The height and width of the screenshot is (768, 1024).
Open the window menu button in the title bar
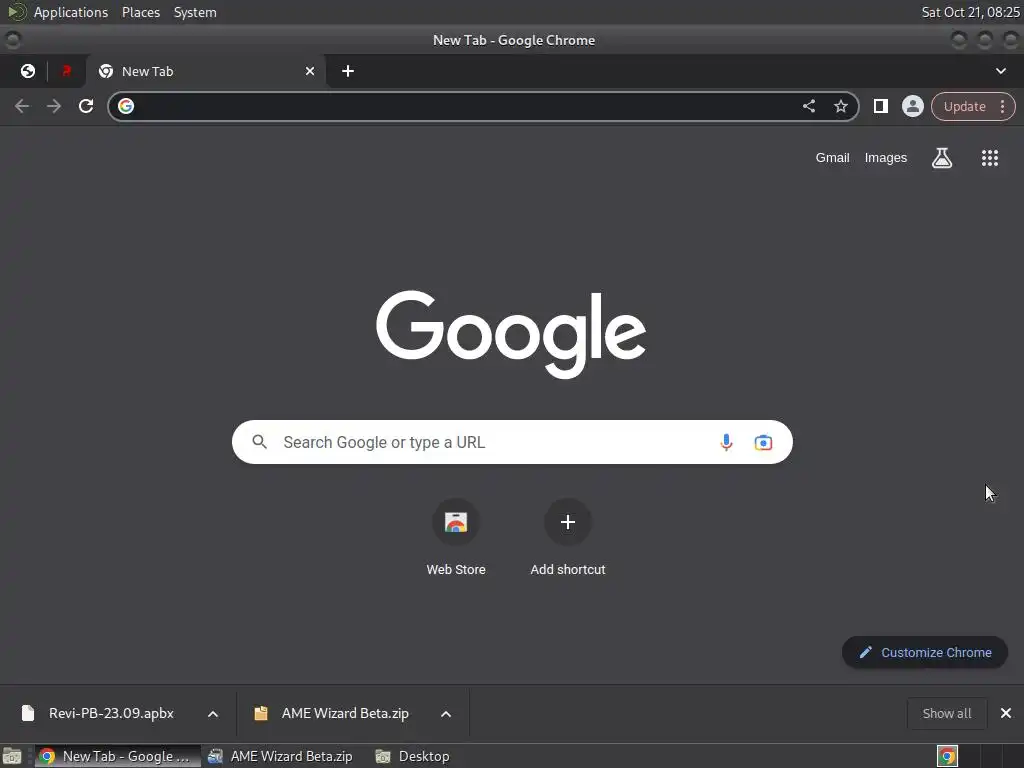point(12,40)
